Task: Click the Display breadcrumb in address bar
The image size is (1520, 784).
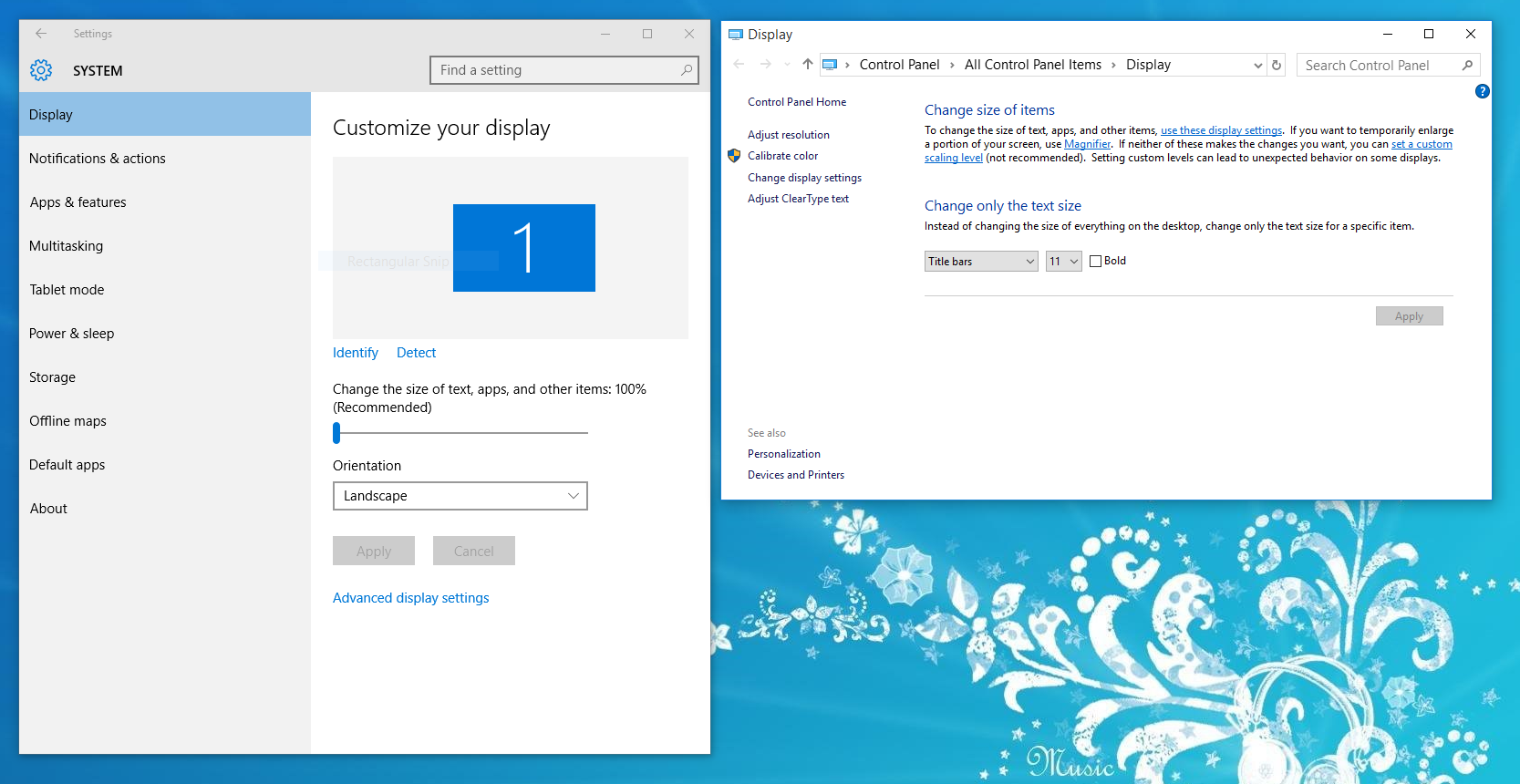Action: pyautogui.click(x=1148, y=65)
